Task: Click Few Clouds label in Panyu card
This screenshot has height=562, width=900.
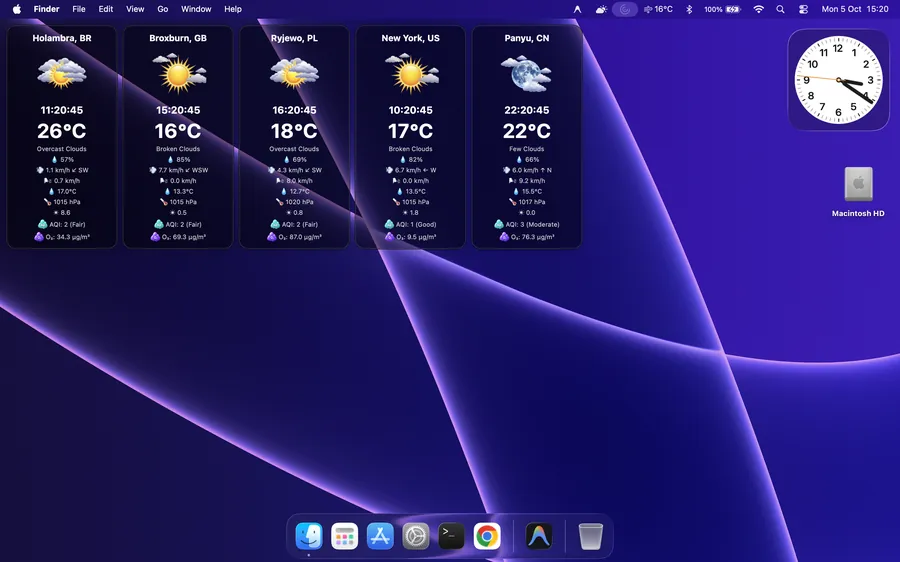Action: pos(526,149)
